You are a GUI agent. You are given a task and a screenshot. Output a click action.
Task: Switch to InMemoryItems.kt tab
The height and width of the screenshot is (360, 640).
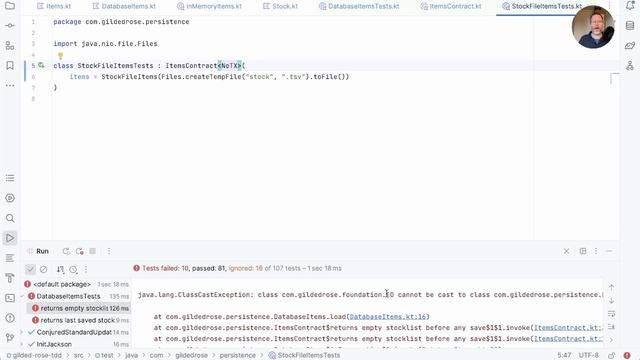click(209, 6)
